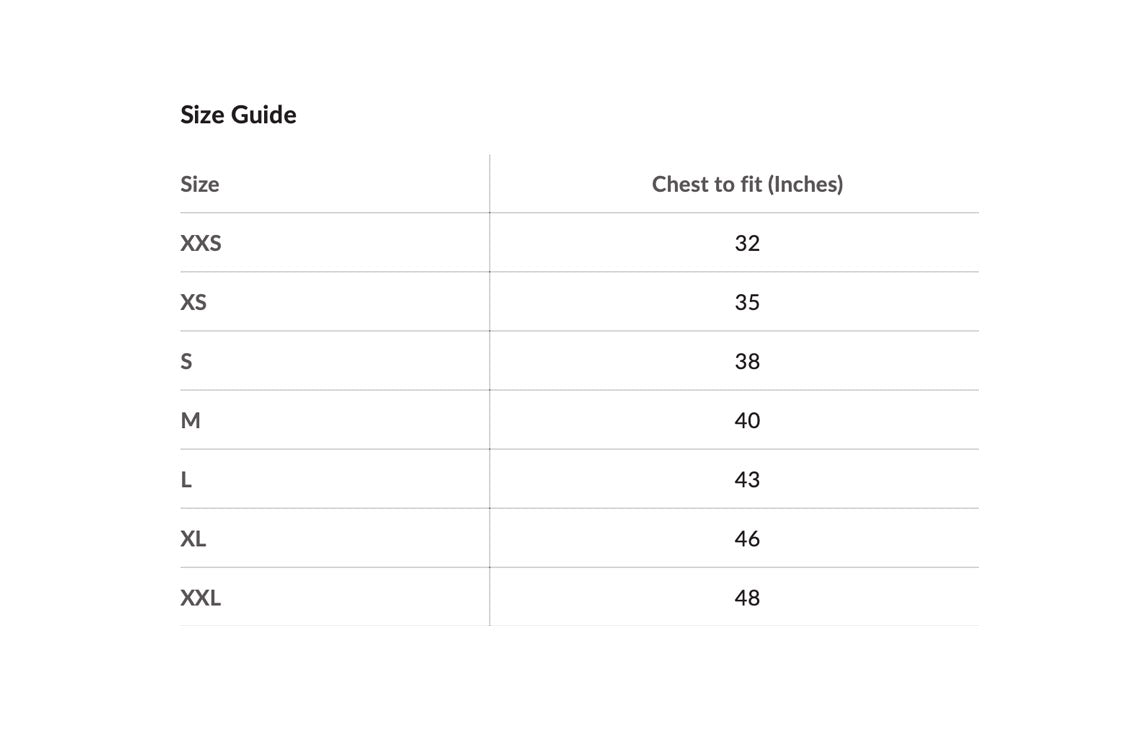Viewport: 1140px width, 748px height.
Task: Select the XXS size row label
Action: [201, 243]
